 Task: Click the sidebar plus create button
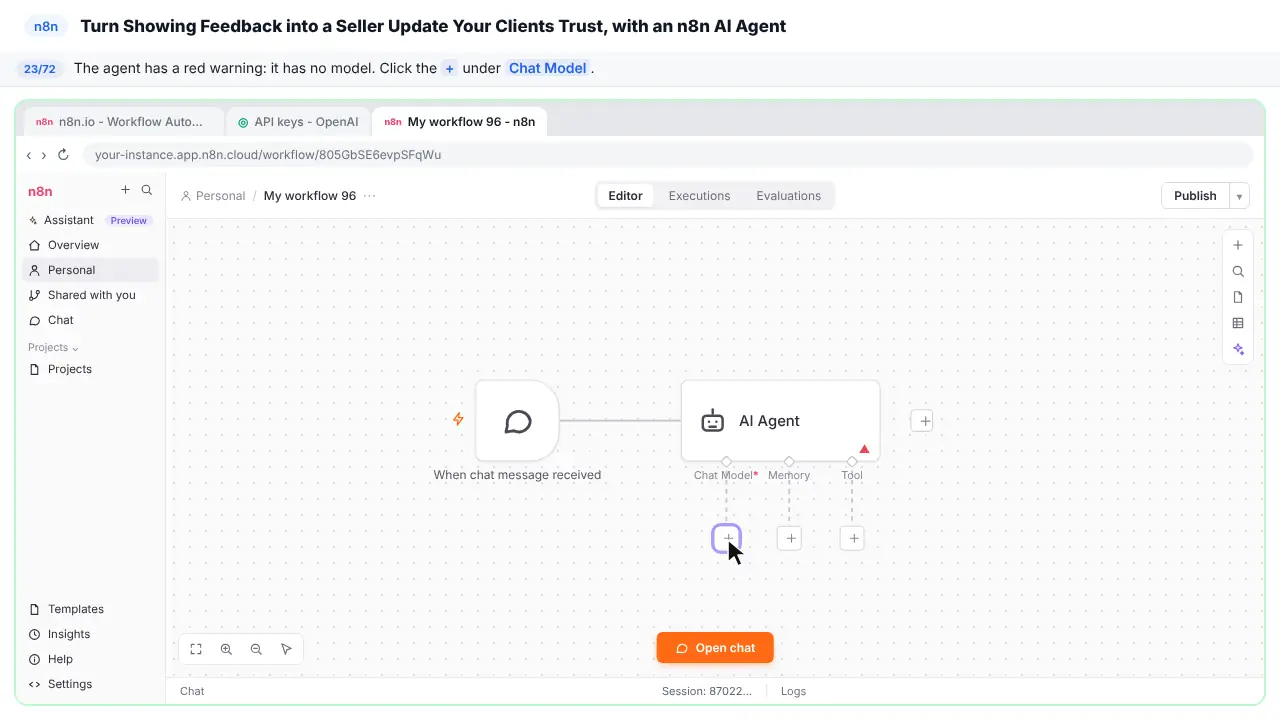click(x=125, y=190)
